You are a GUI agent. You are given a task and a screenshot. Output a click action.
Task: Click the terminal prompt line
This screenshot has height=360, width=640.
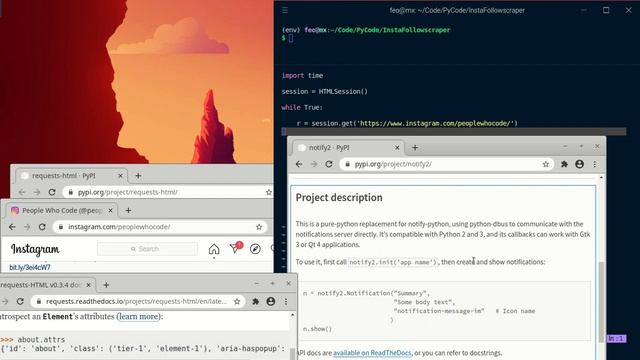(x=287, y=38)
